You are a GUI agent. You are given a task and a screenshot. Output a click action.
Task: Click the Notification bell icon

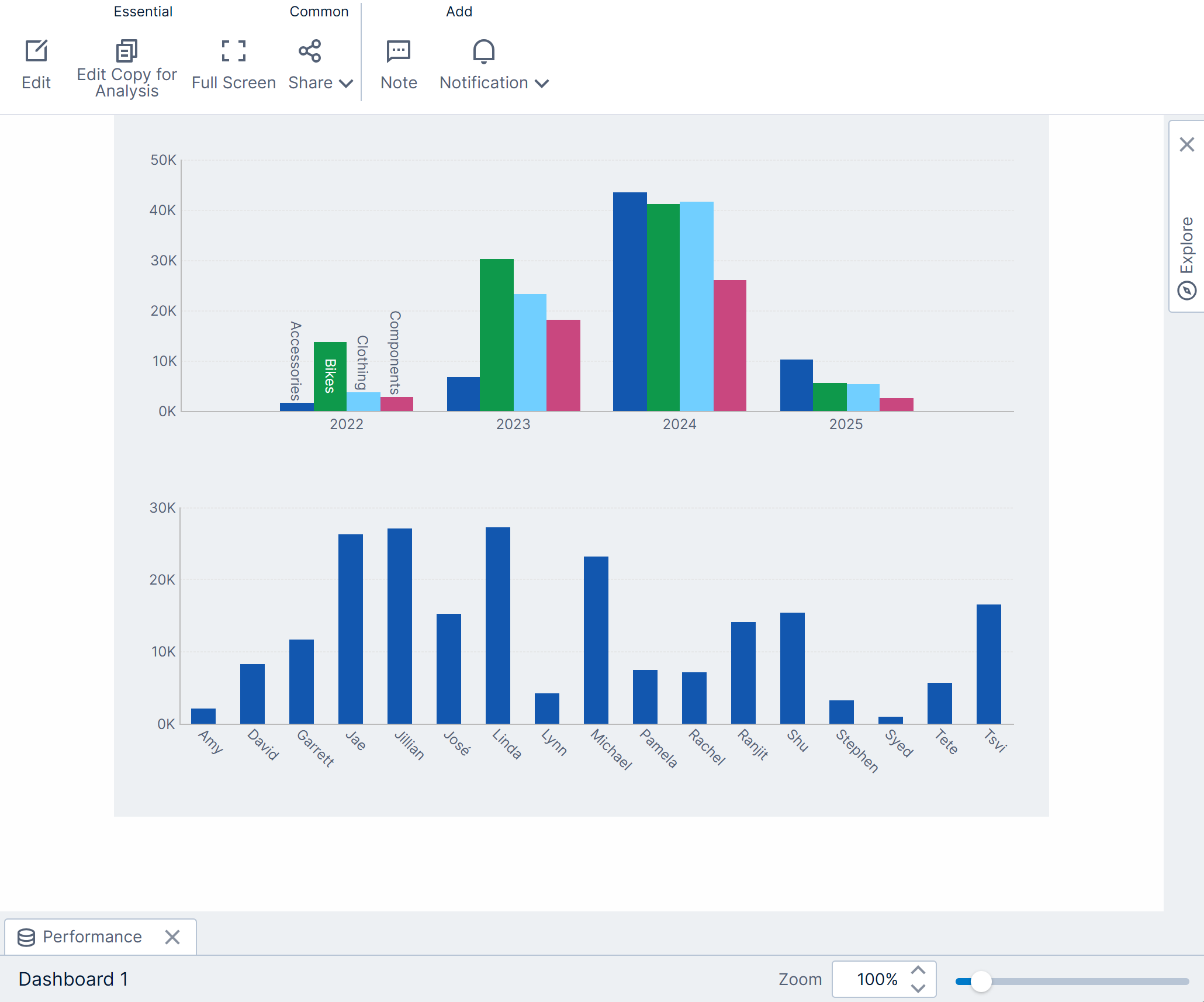(x=484, y=51)
